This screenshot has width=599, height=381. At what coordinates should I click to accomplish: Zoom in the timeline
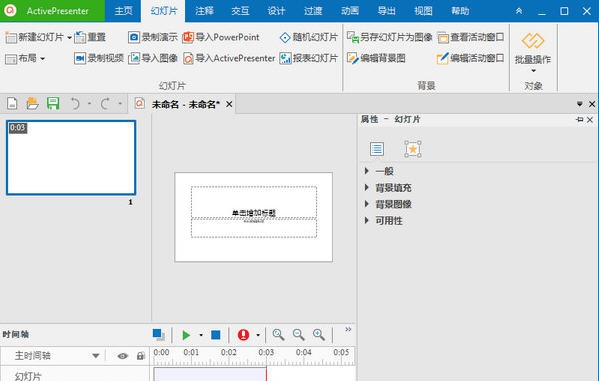pos(319,335)
